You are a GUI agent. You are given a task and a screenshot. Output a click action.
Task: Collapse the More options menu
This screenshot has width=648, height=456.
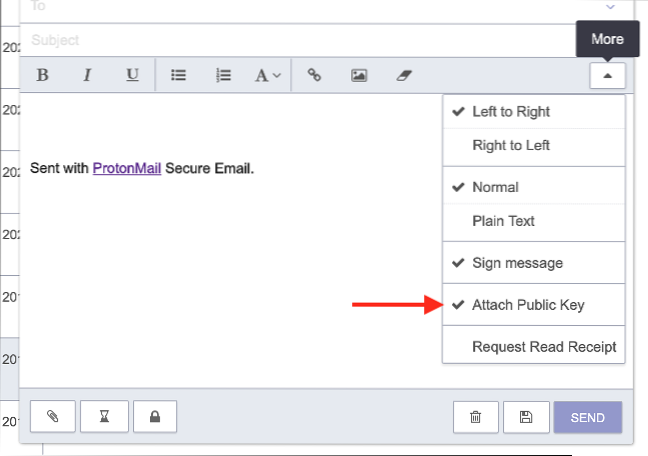pos(607,76)
